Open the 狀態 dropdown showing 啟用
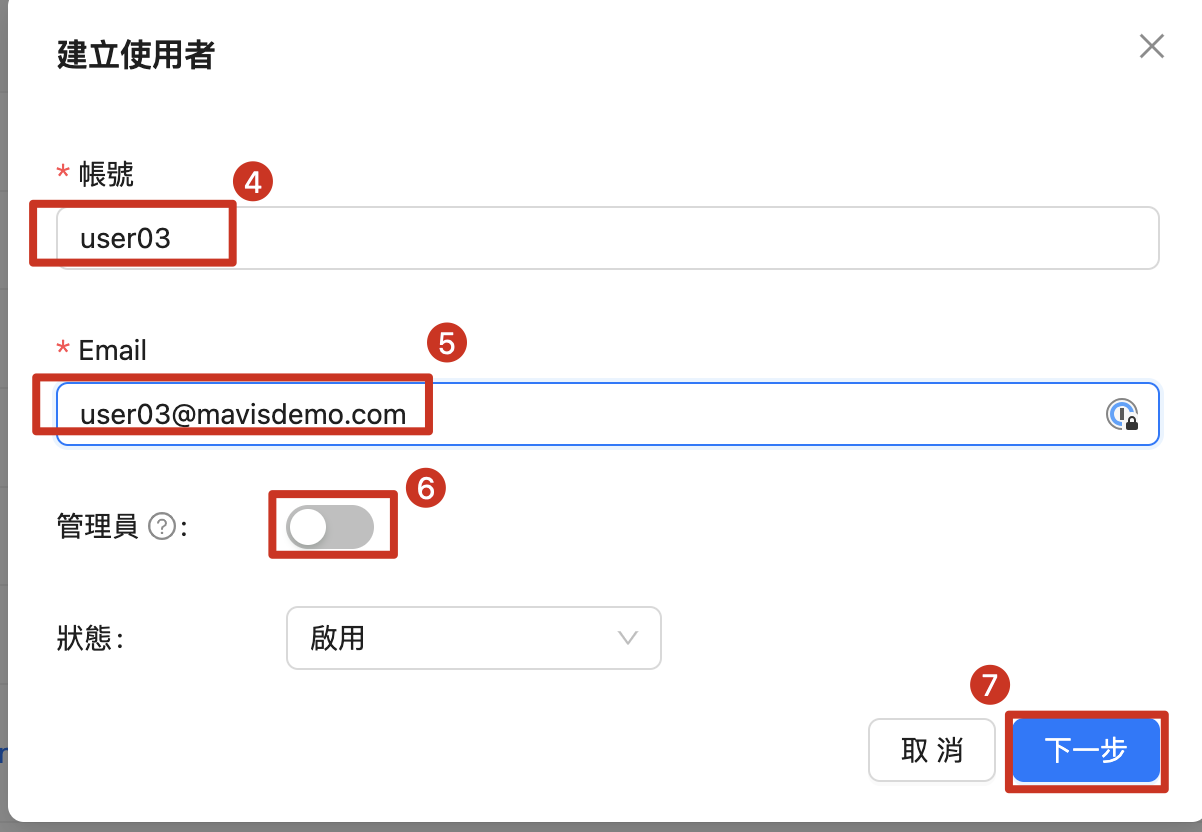 473,638
